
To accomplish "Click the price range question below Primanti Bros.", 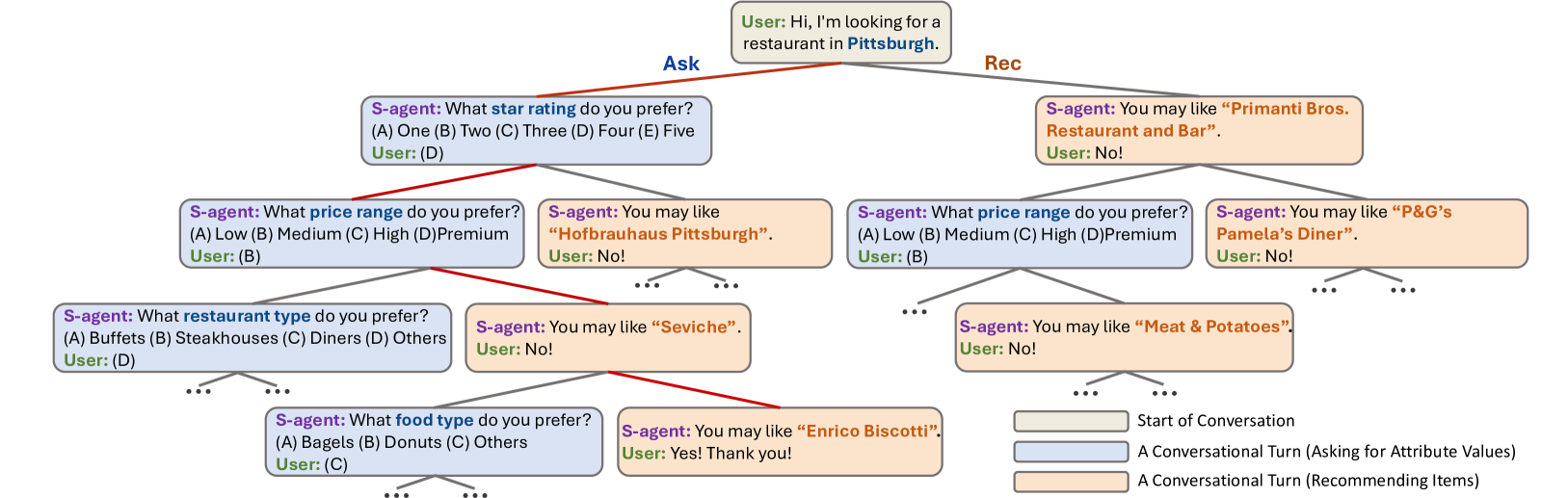I will [x=1022, y=233].
